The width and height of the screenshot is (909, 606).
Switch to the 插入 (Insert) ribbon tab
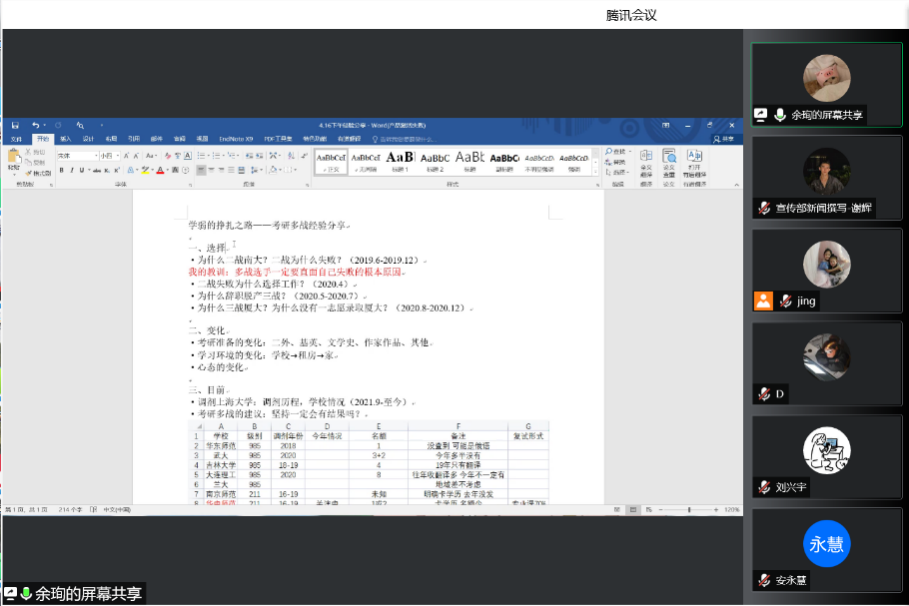pos(65,138)
